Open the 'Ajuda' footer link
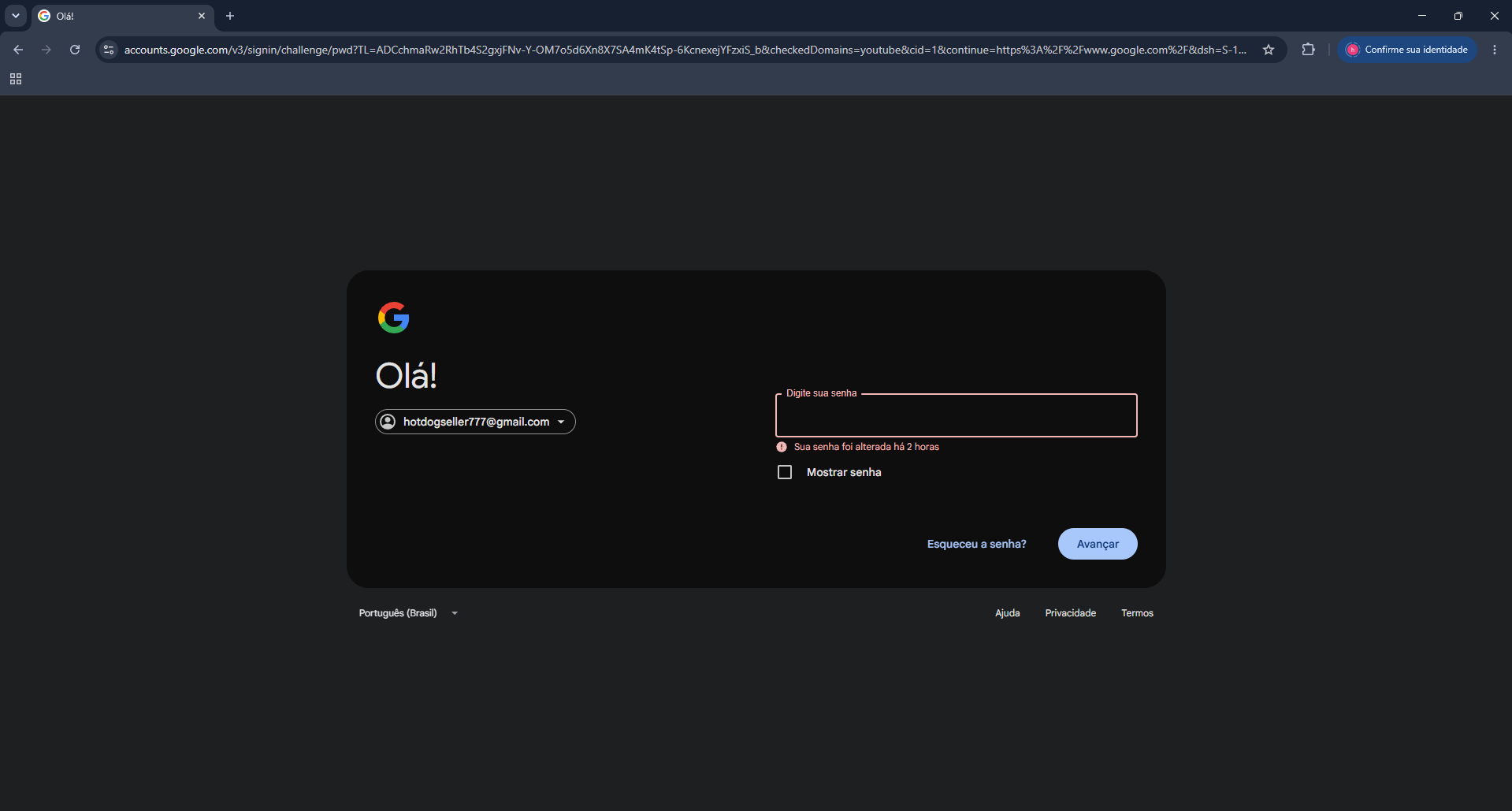Image resolution: width=1512 pixels, height=811 pixels. point(1007,613)
